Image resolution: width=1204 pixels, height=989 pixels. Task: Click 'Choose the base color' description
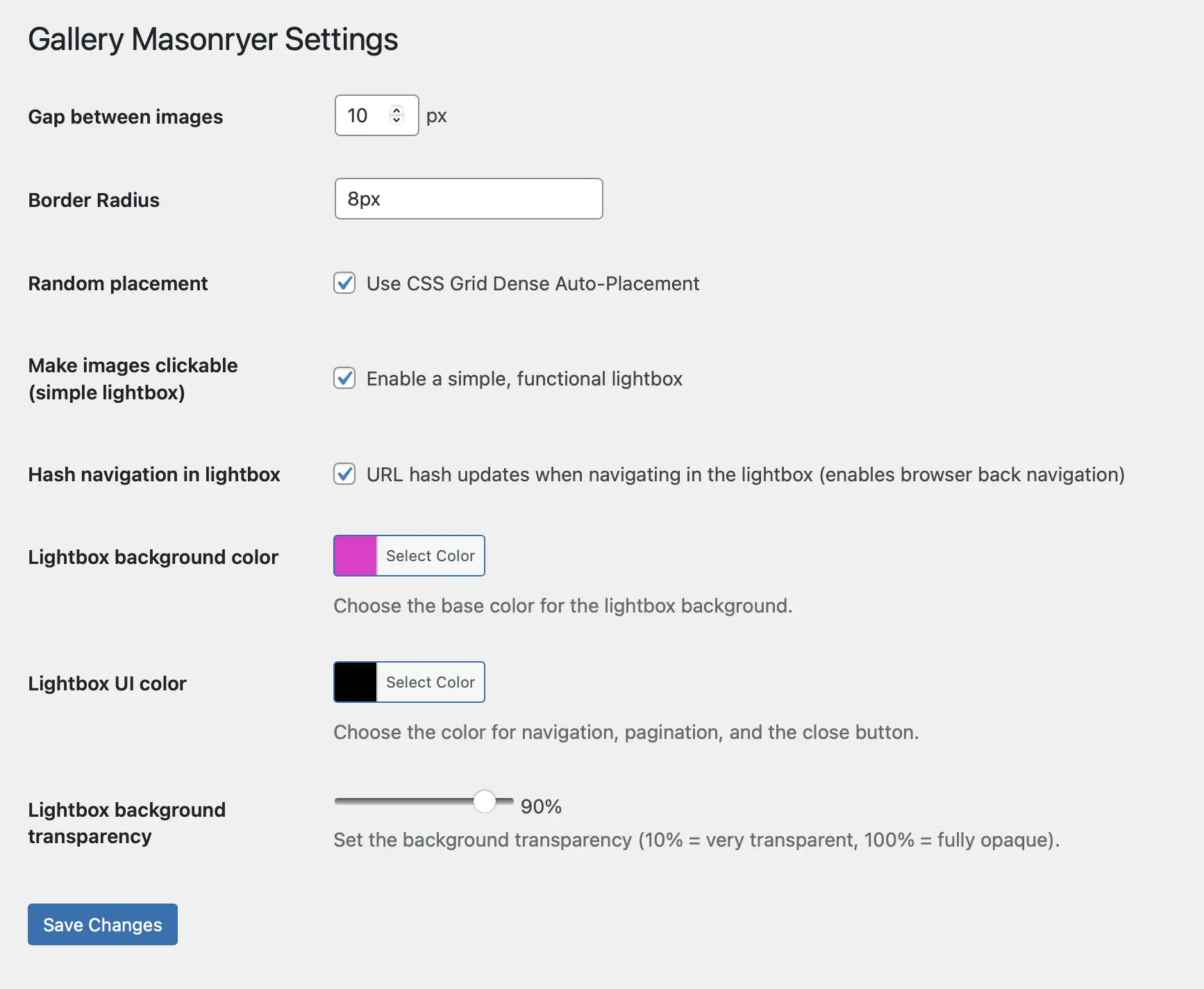point(562,606)
